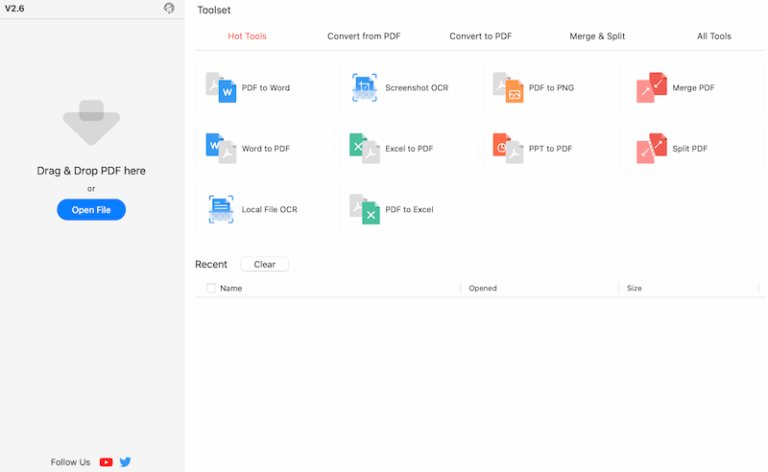Screen dimensions: 768x472
Task: Click the "Recent" heading
Action: [211, 264]
